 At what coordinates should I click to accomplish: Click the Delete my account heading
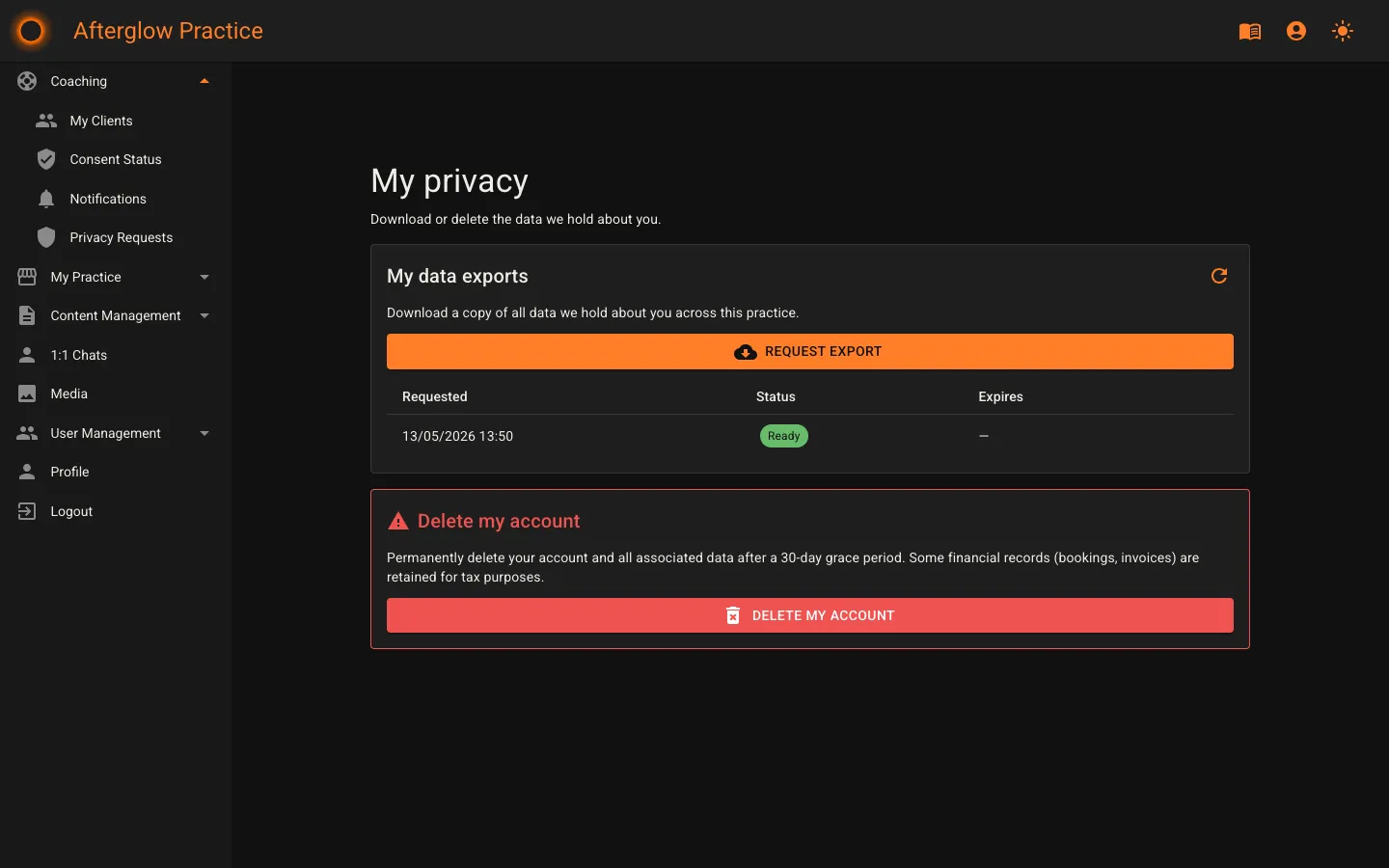coord(499,521)
